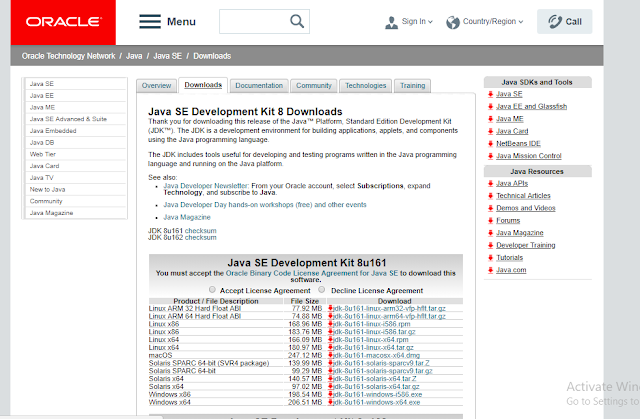Select Web Tier in left sidebar
640x419 pixels.
[76, 154]
